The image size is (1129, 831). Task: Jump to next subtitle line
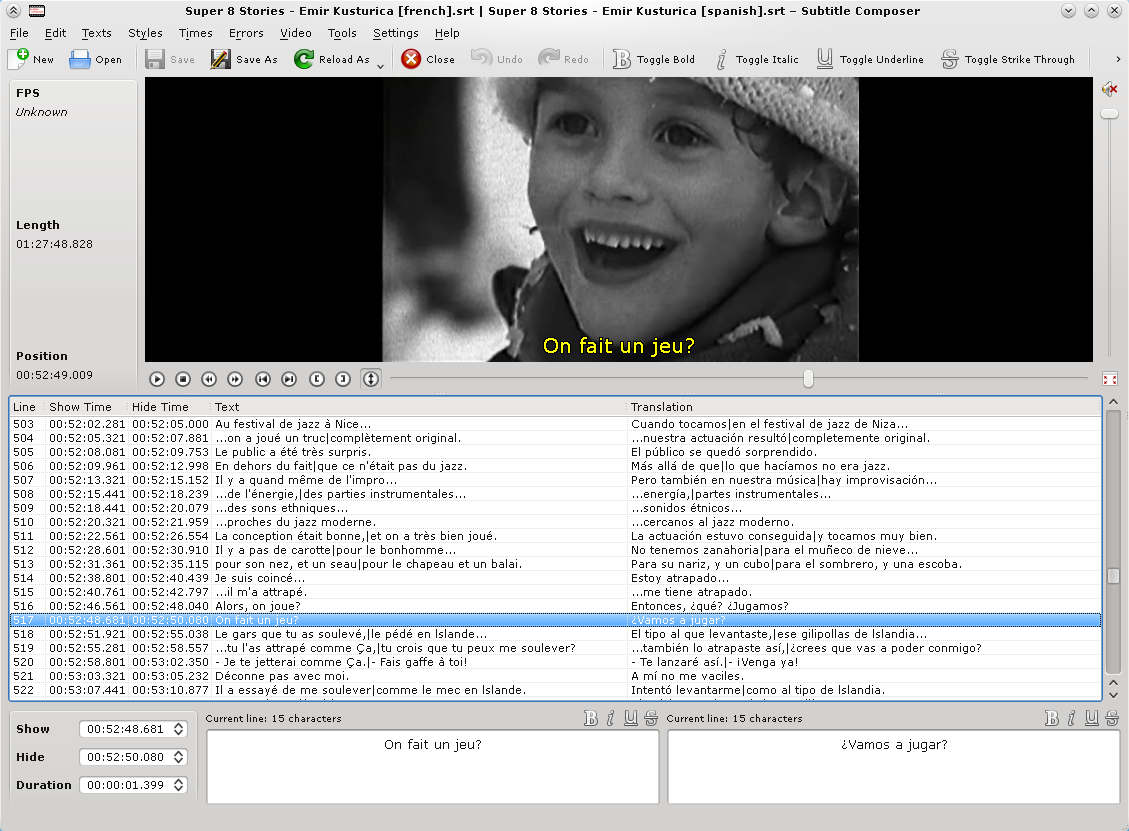[x=289, y=379]
